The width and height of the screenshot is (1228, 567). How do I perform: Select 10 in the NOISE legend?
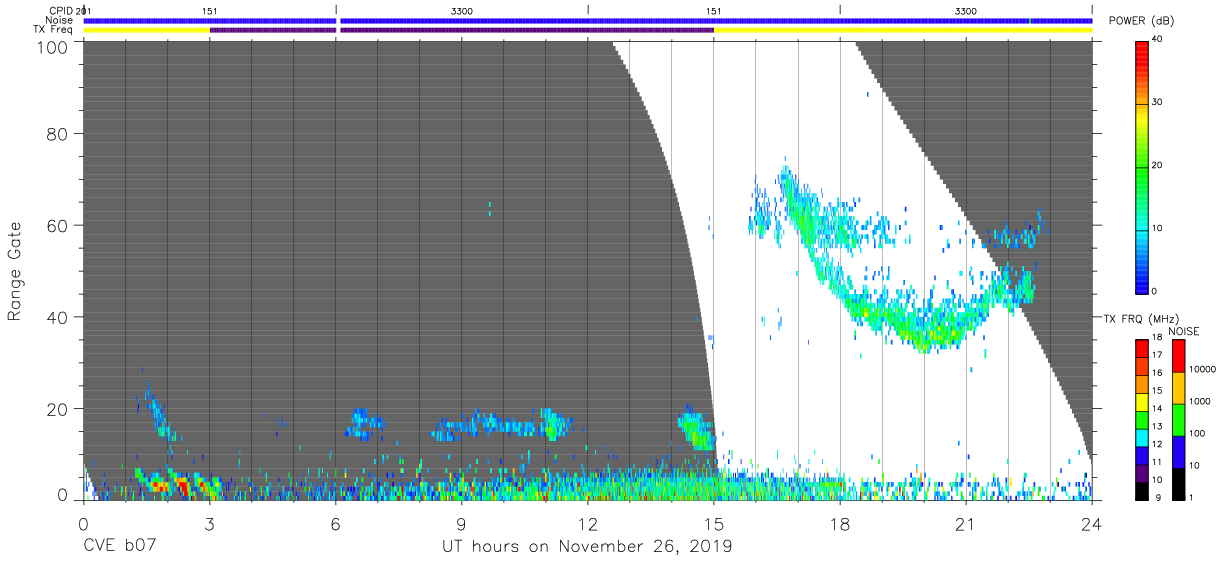tap(1196, 465)
